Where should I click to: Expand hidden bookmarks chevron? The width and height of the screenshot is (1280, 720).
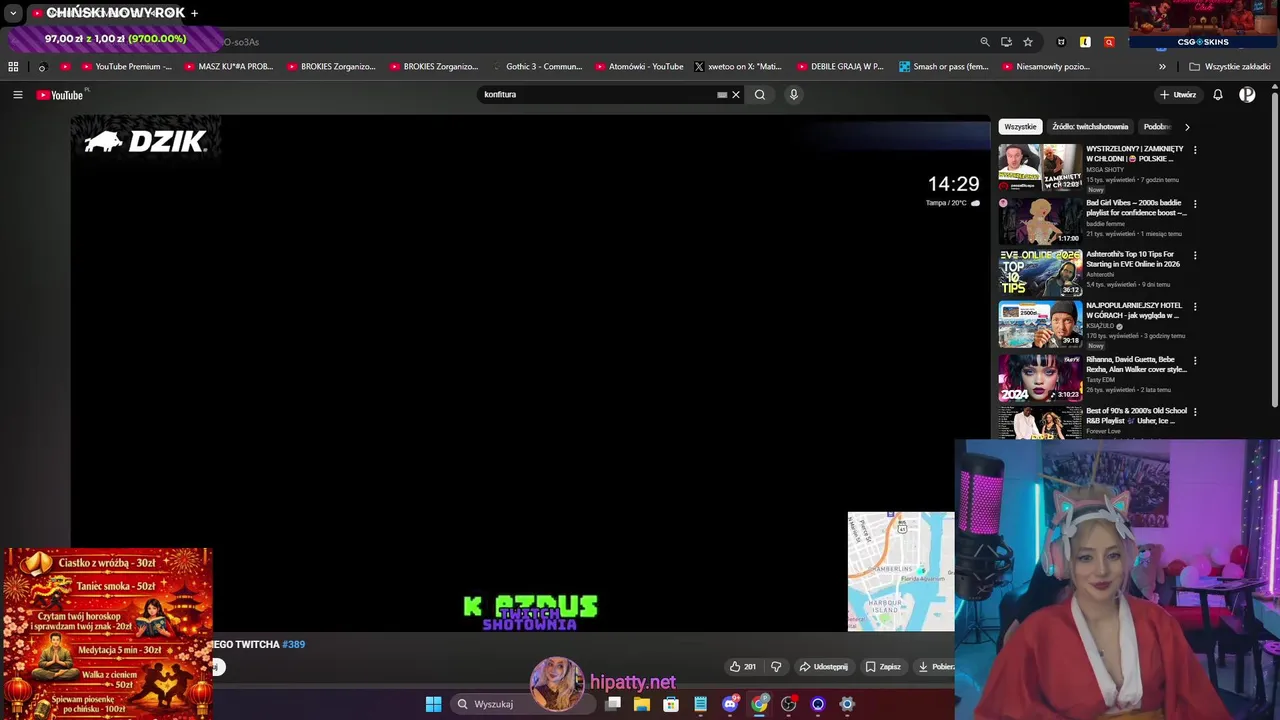(1162, 67)
